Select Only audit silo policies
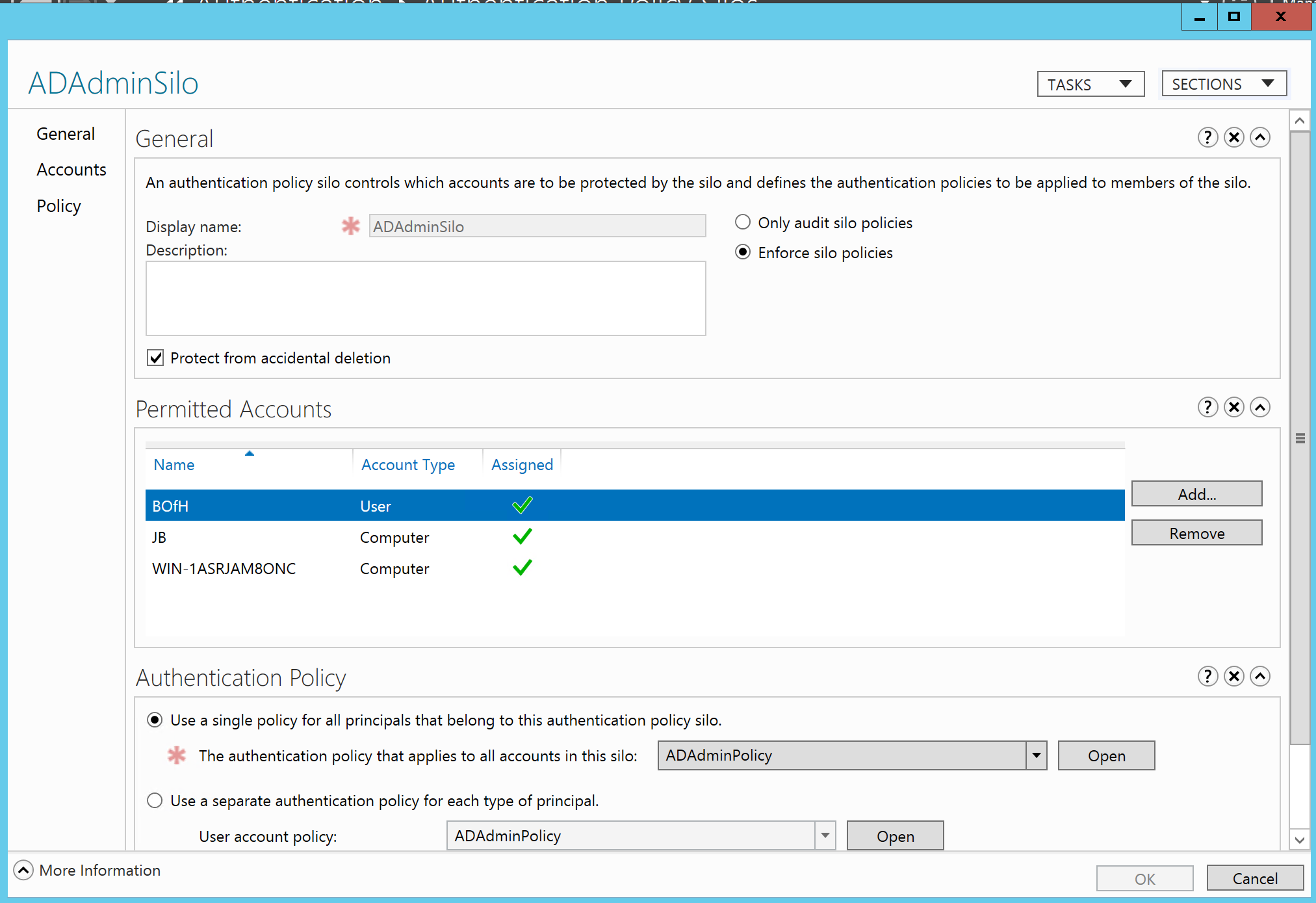1316x903 pixels. (743, 222)
